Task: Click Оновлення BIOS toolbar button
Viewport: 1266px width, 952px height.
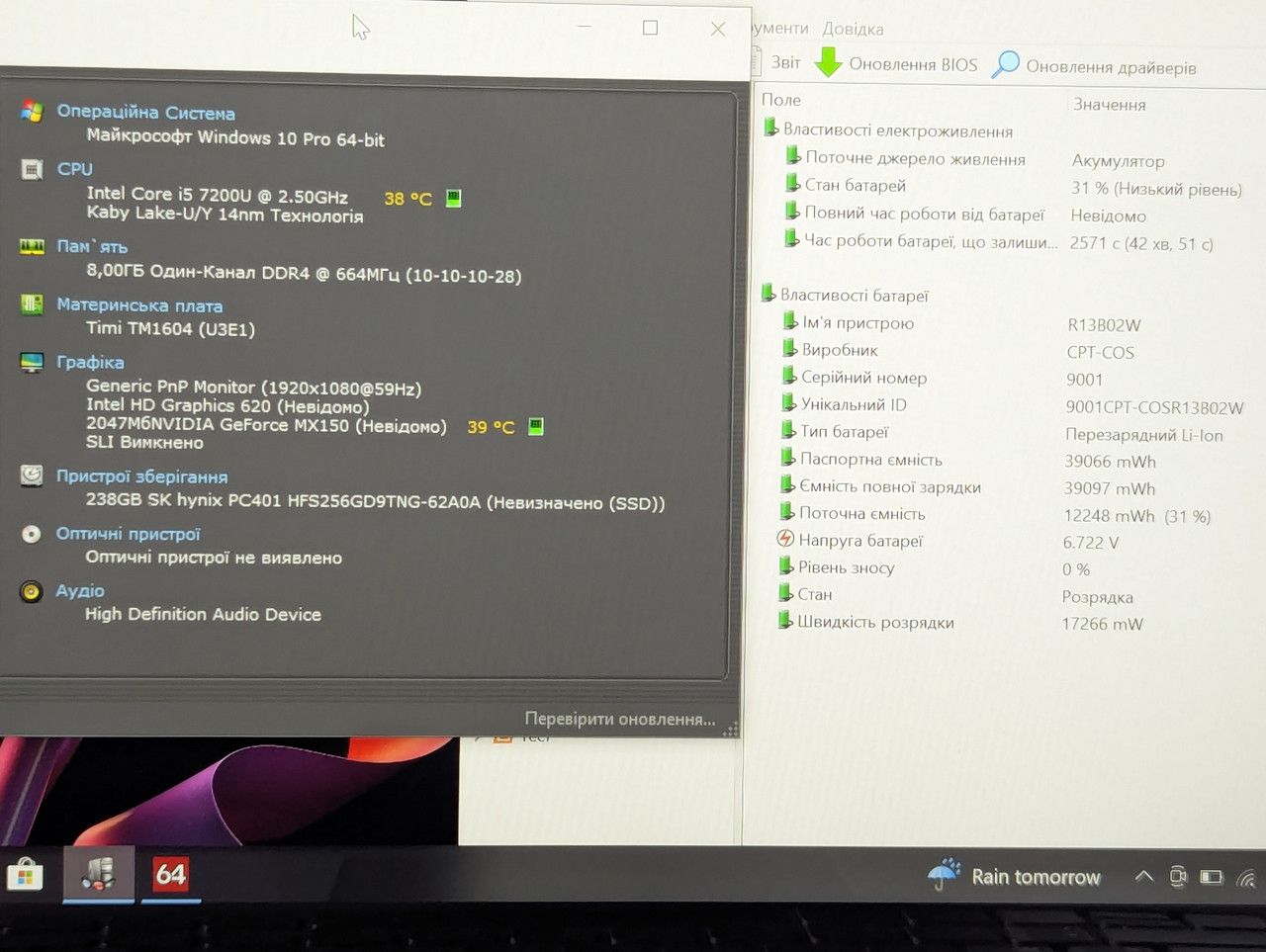Action: pyautogui.click(x=896, y=64)
